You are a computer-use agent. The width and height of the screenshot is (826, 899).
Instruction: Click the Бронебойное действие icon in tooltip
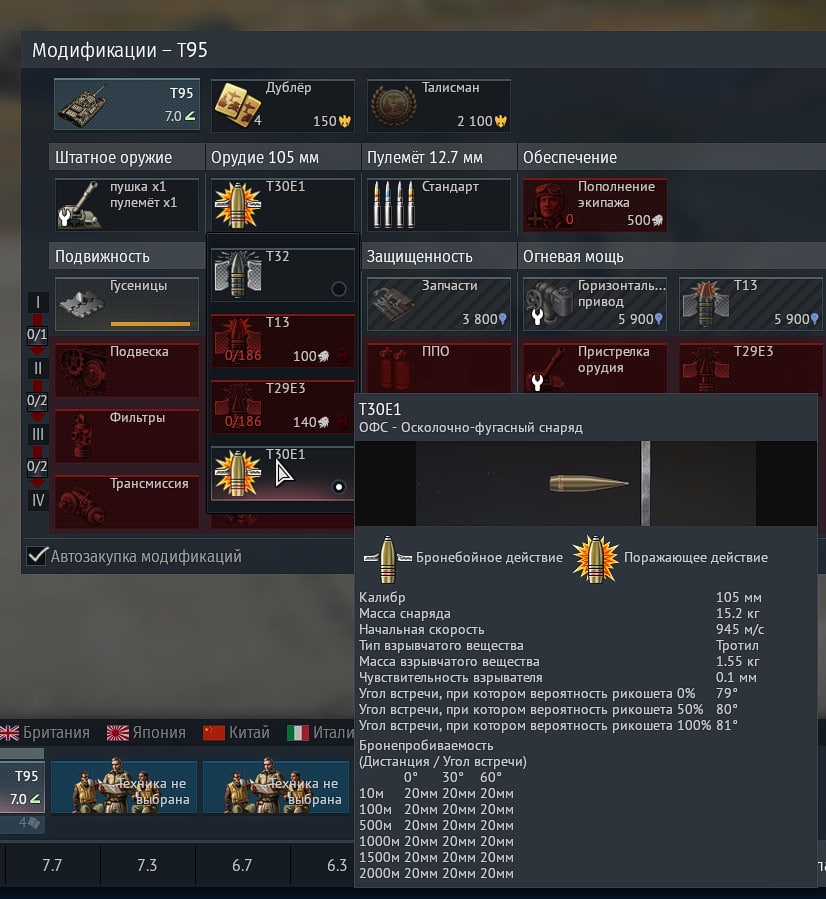tap(387, 559)
